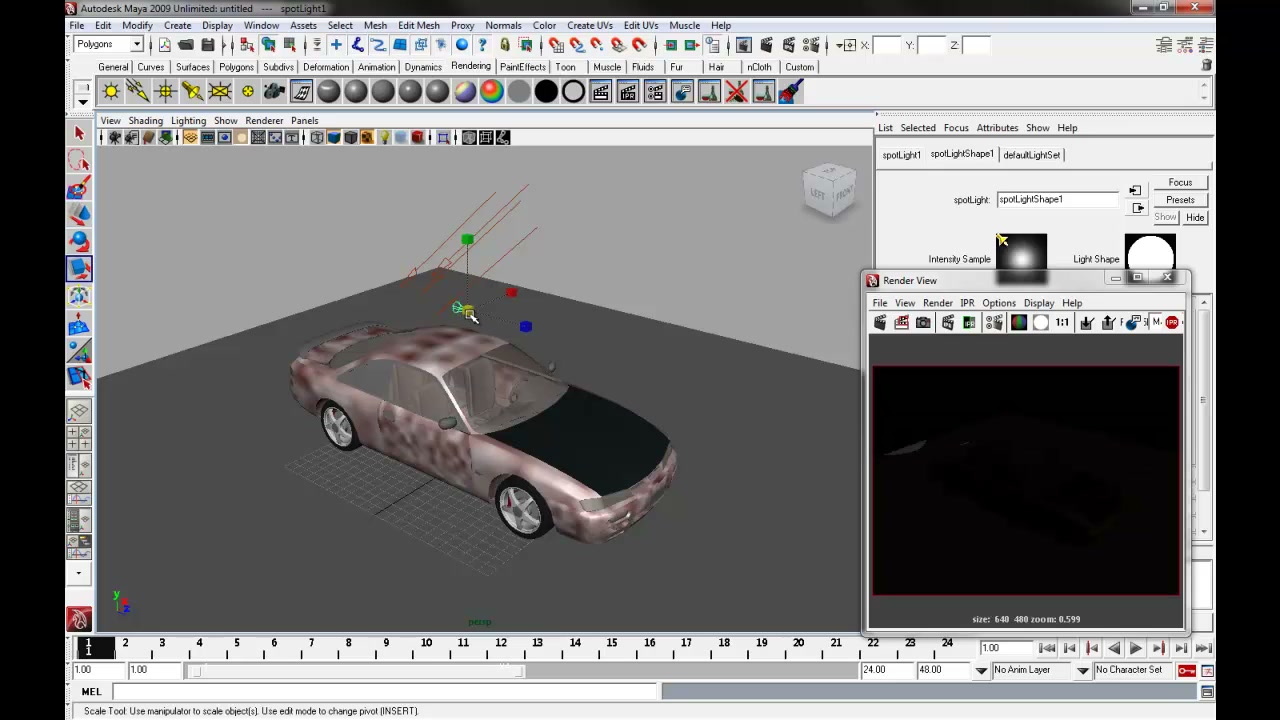Expand toolbox layout arrow at bottom of toolbox
This screenshot has width=1280, height=720.
point(79,574)
